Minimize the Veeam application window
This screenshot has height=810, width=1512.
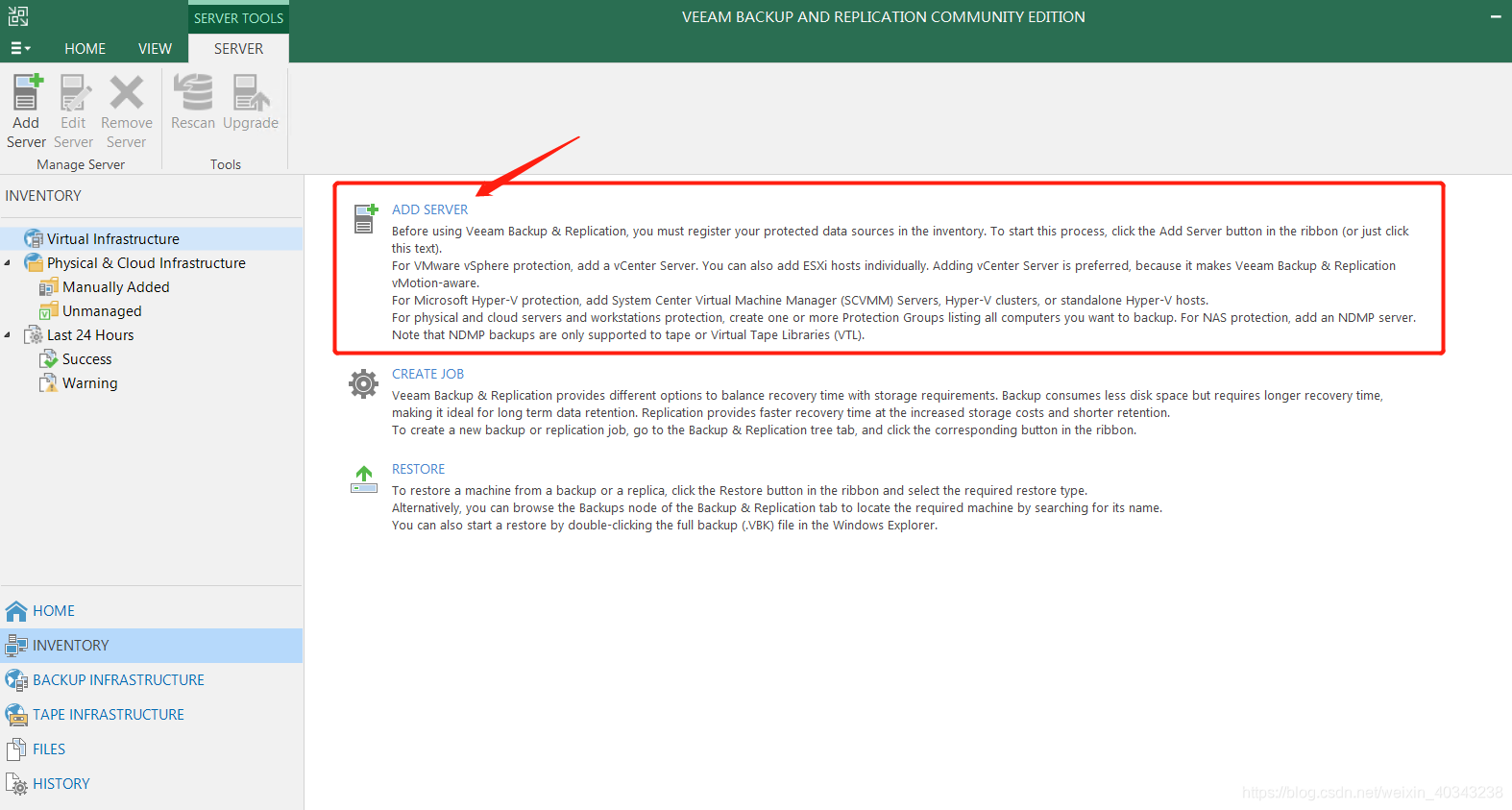point(1496,16)
